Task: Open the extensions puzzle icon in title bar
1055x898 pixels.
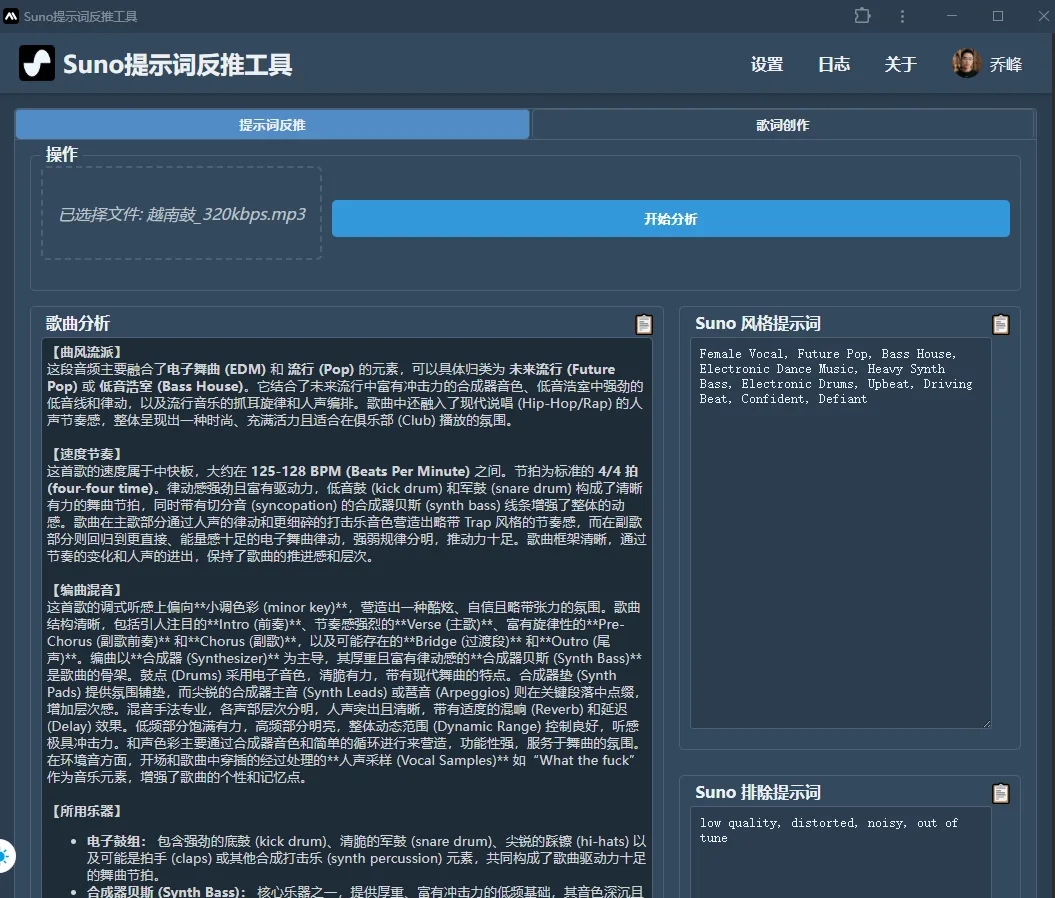Action: click(862, 15)
